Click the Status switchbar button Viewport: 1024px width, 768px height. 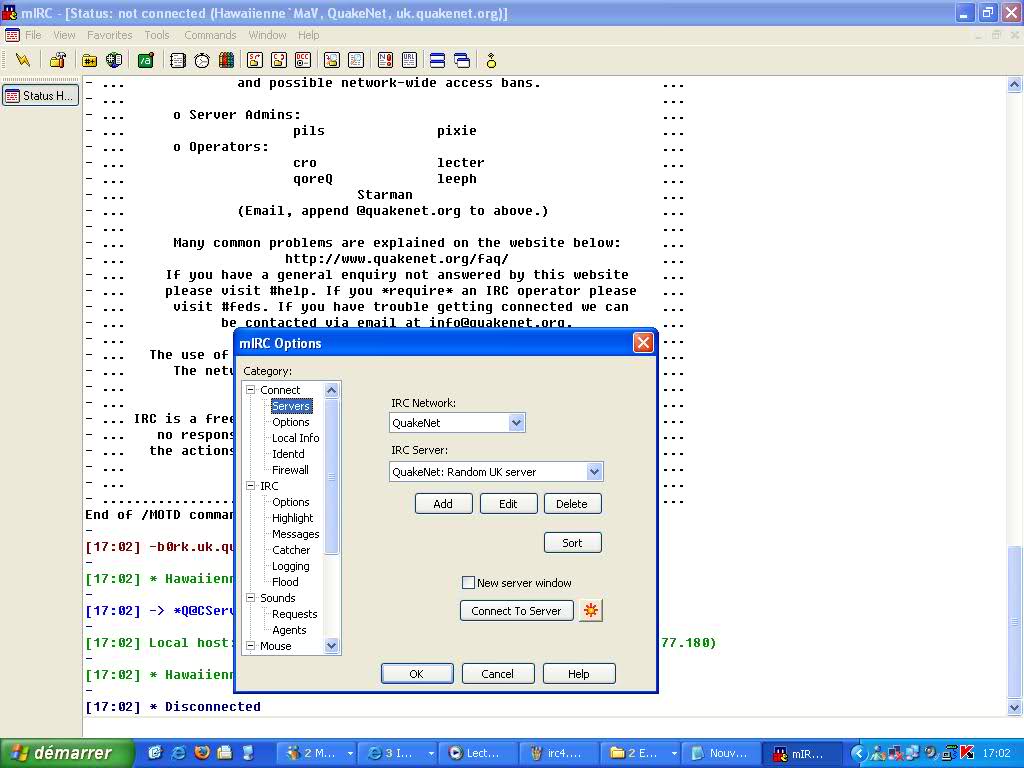click(x=40, y=96)
